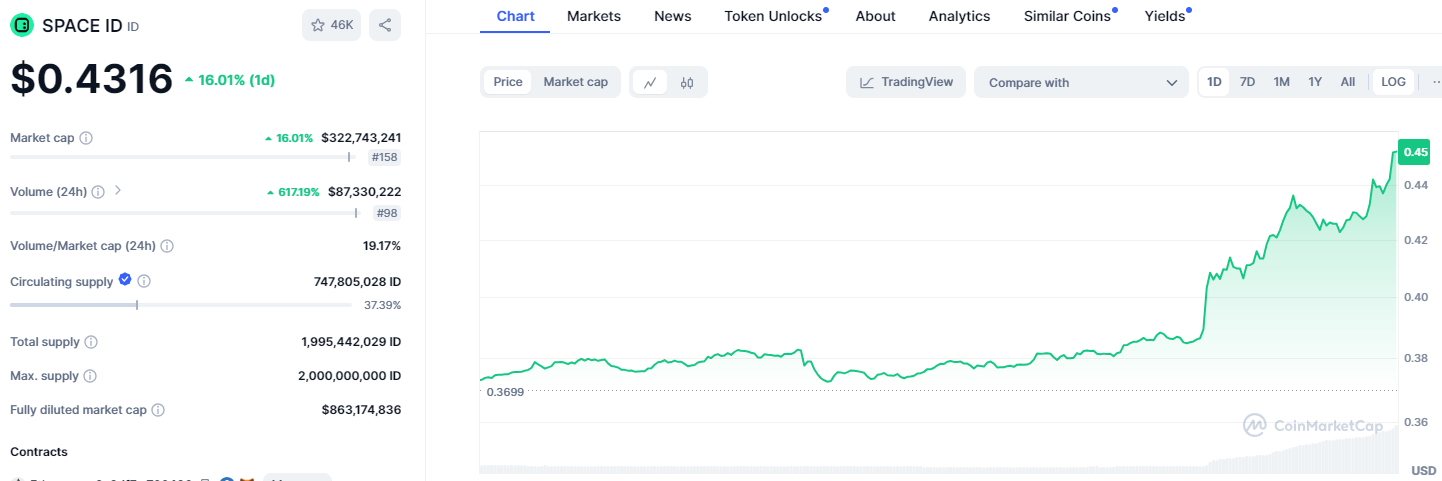Toggle the LOG scale option
The width and height of the screenshot is (1442, 481).
pyautogui.click(x=1393, y=82)
